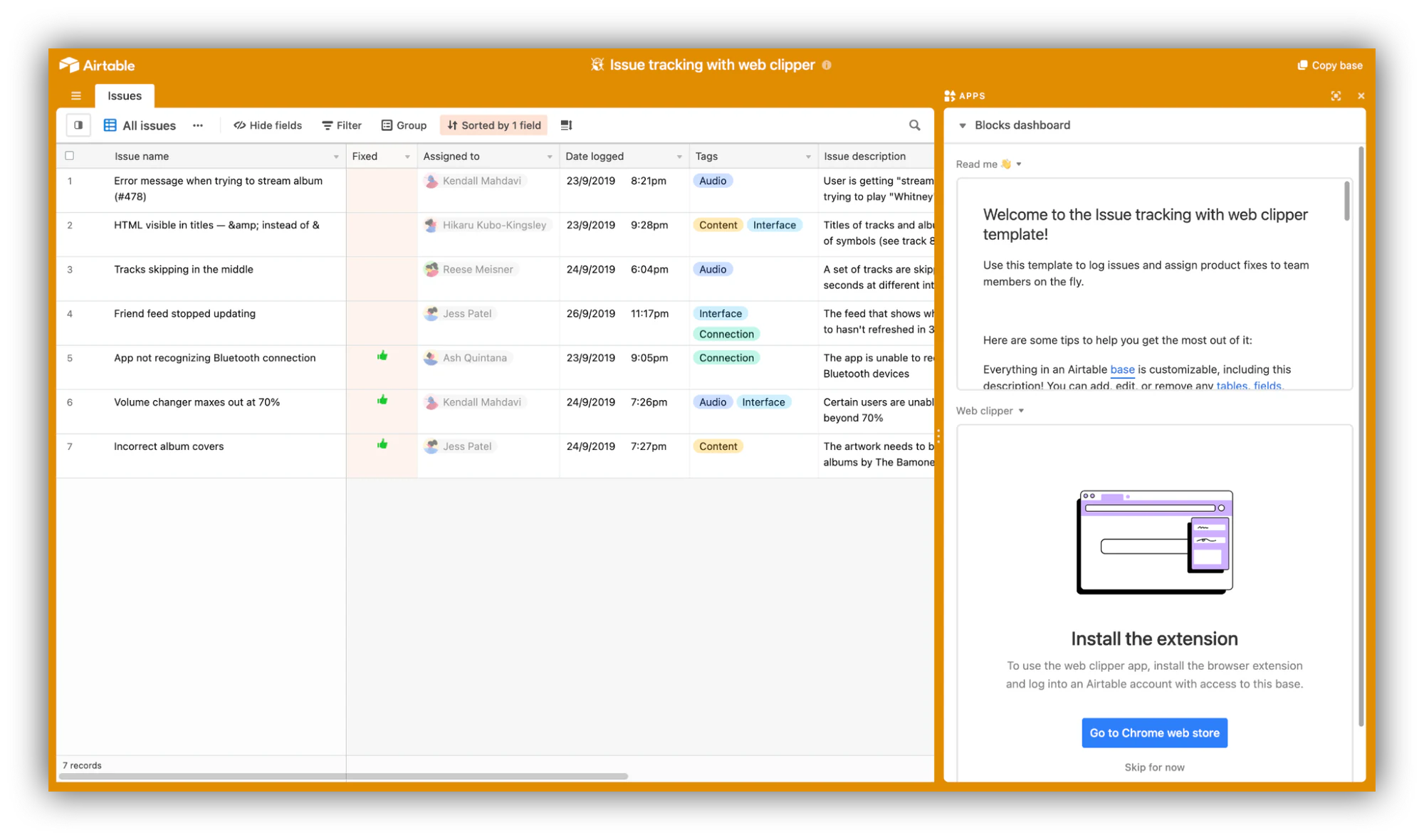The height and width of the screenshot is (840, 1424).
Task: Open the Group menu
Action: pos(404,125)
